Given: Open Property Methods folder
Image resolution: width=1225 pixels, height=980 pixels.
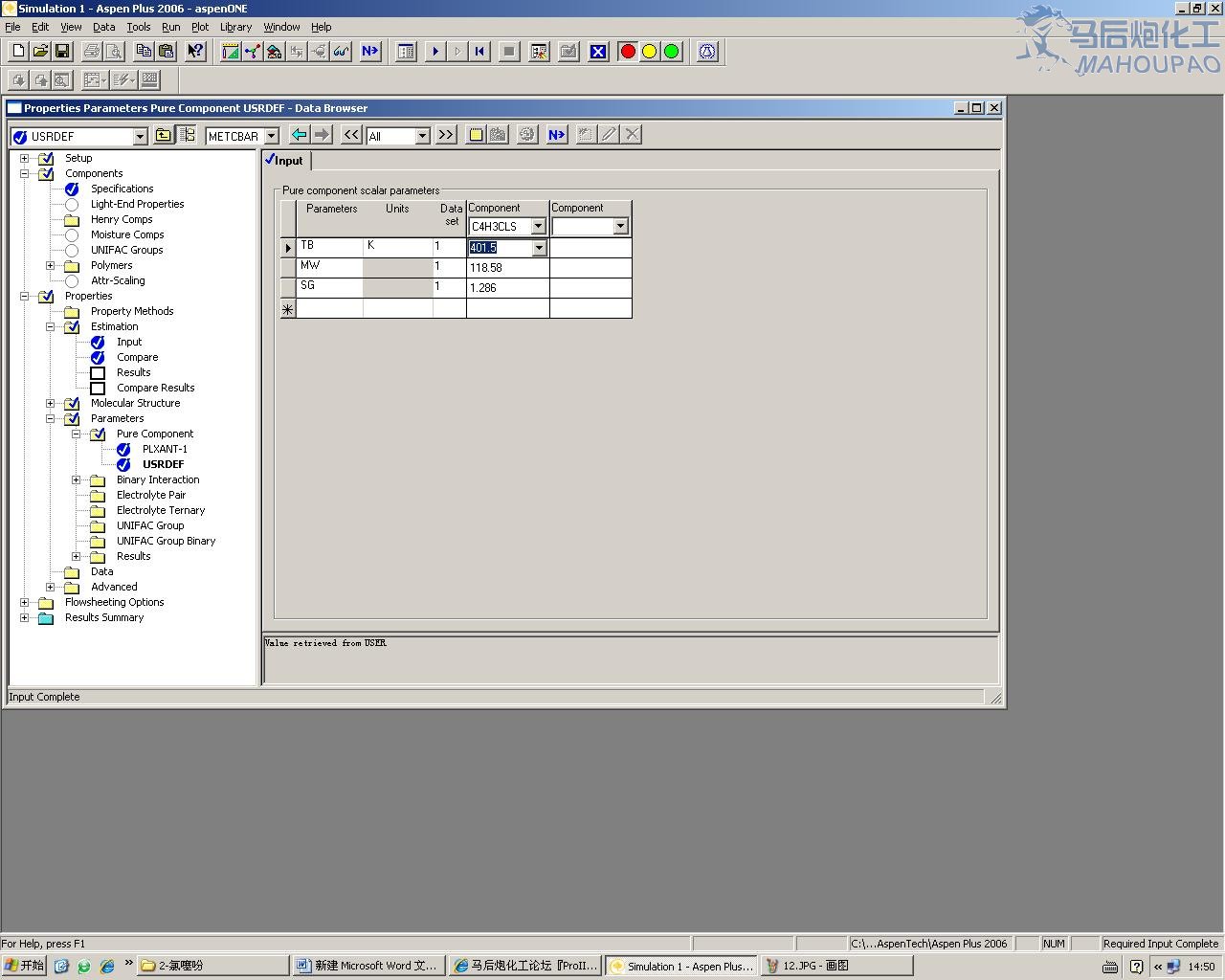Looking at the screenshot, I should pyautogui.click(x=132, y=311).
